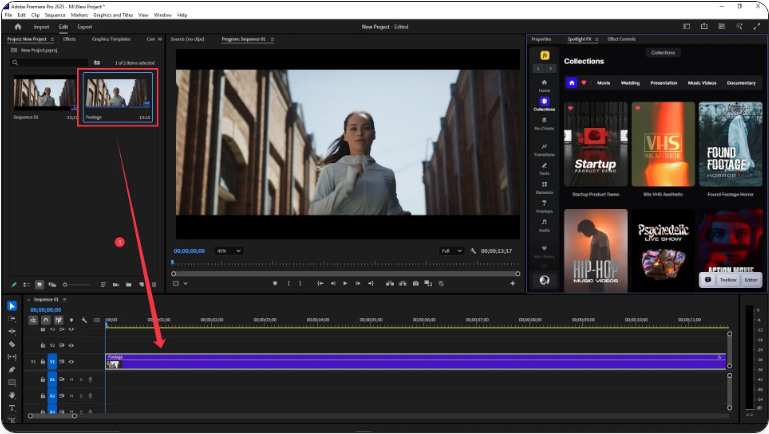769x434 pixels.
Task: Select the Footage clip thumbnail
Action: (x=118, y=93)
